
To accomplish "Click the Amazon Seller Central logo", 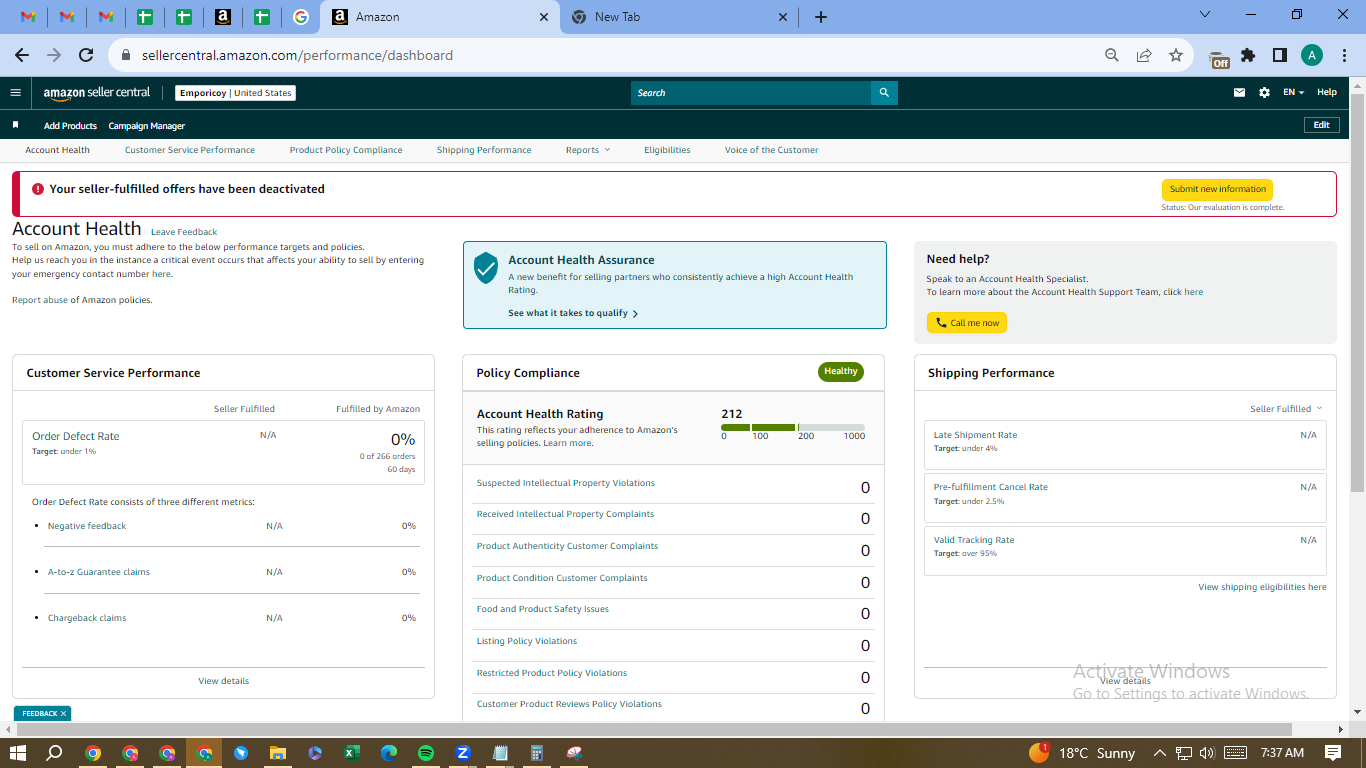I will point(96,93).
